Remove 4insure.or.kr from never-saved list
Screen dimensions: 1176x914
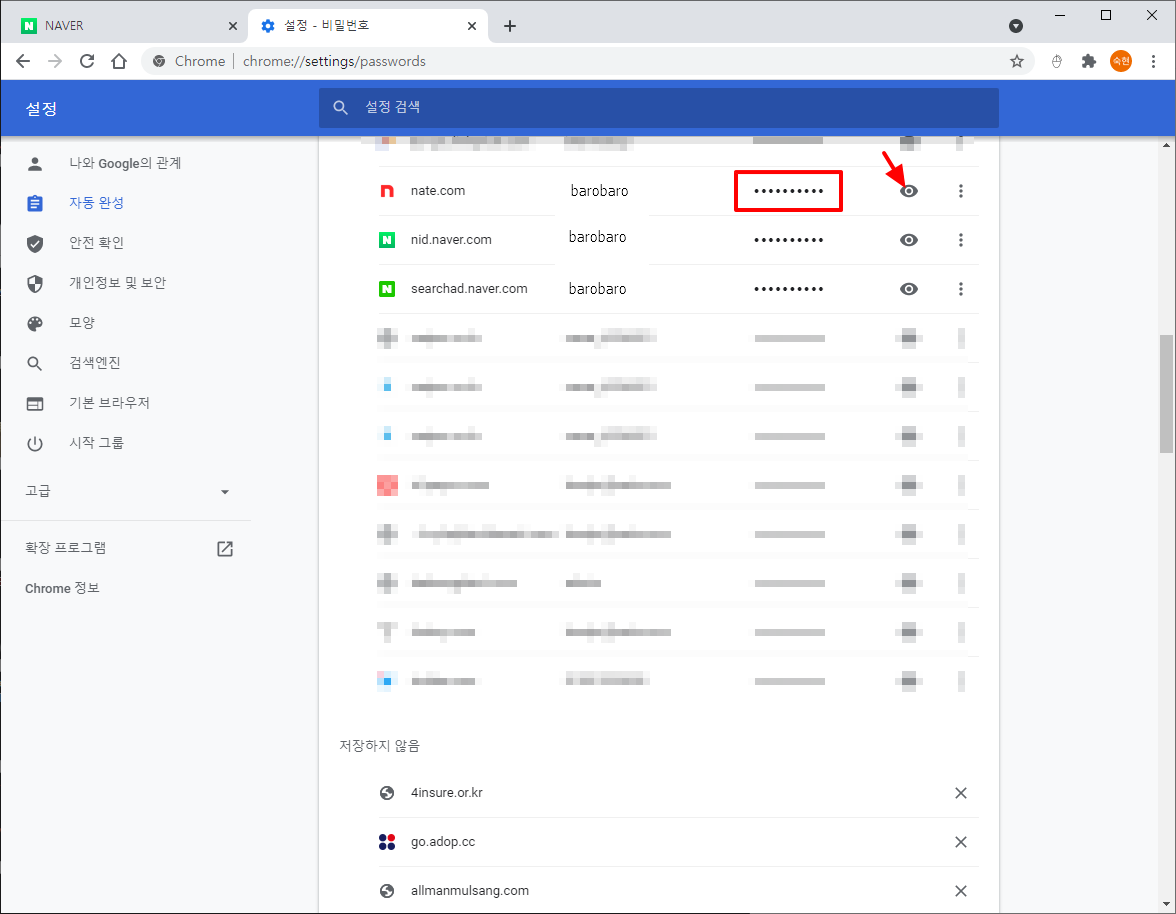pos(961,793)
